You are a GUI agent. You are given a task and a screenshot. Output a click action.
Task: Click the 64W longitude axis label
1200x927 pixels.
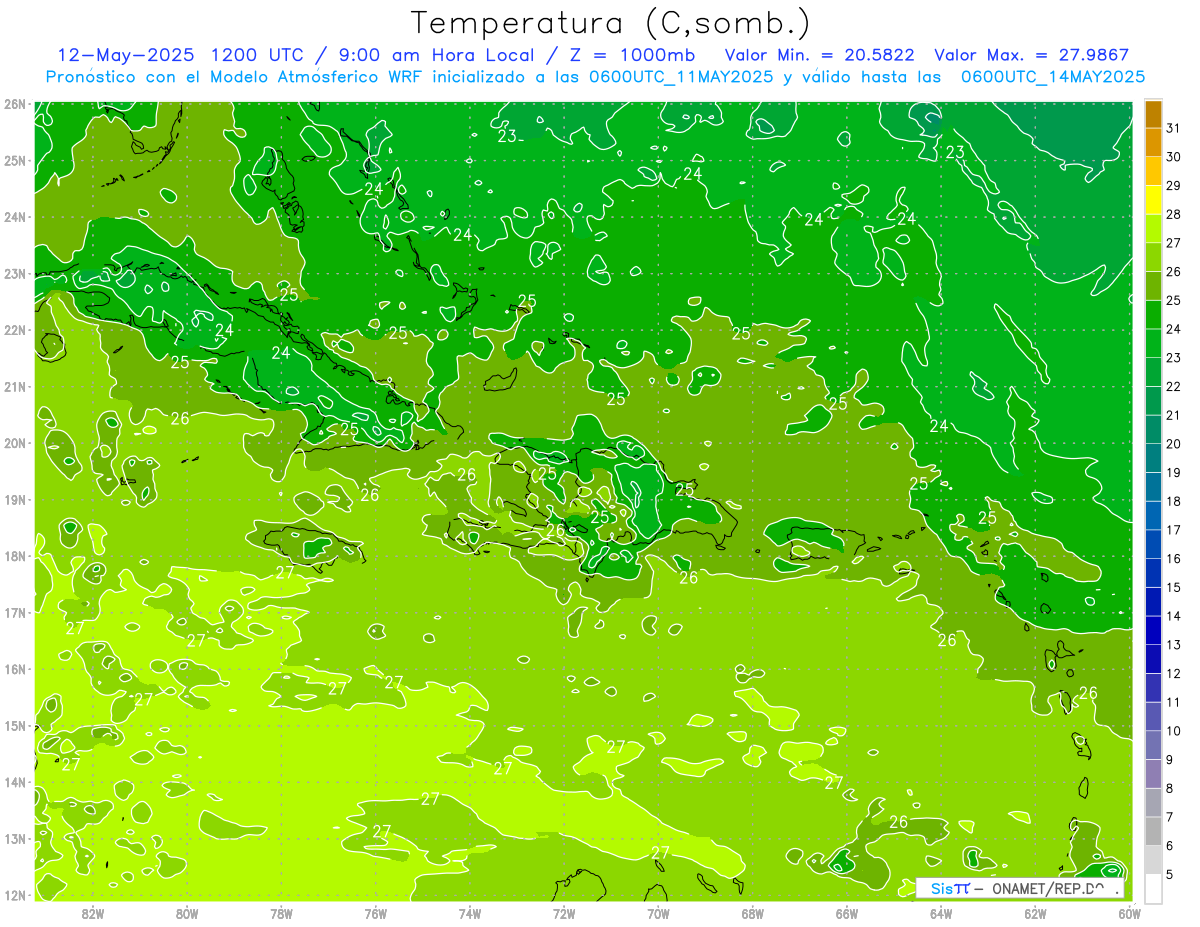tap(941, 913)
